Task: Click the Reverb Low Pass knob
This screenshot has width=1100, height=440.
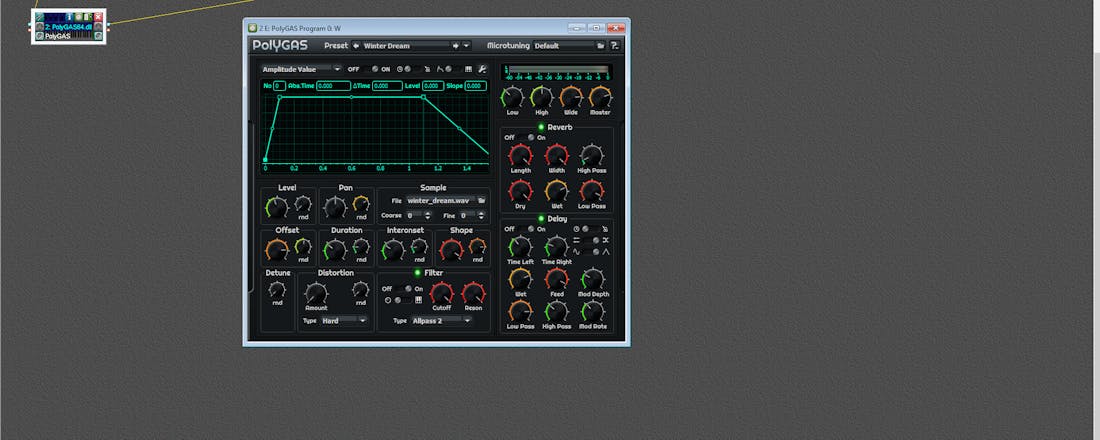Action: click(x=592, y=191)
